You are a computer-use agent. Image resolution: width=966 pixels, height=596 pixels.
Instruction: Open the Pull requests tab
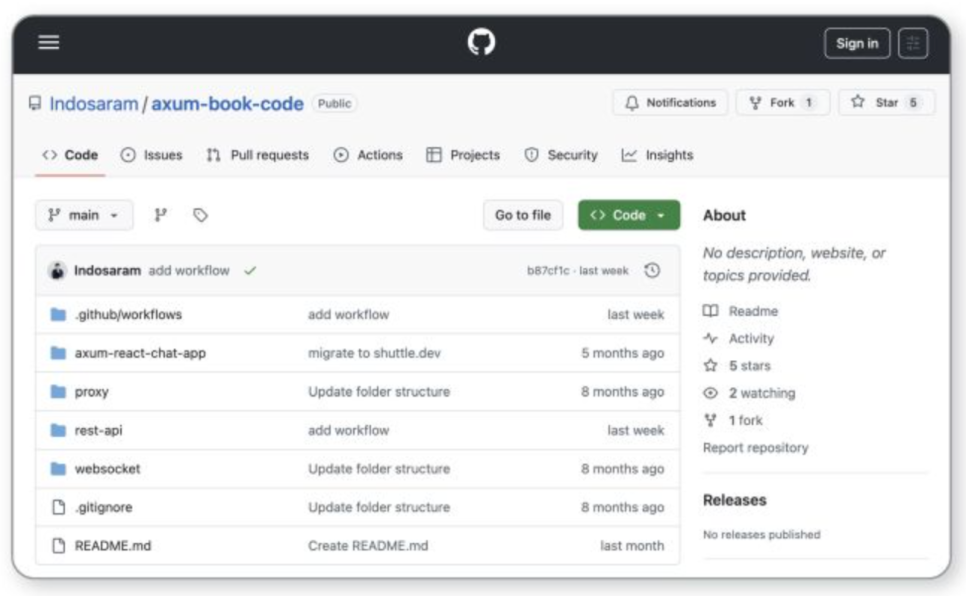coord(258,155)
